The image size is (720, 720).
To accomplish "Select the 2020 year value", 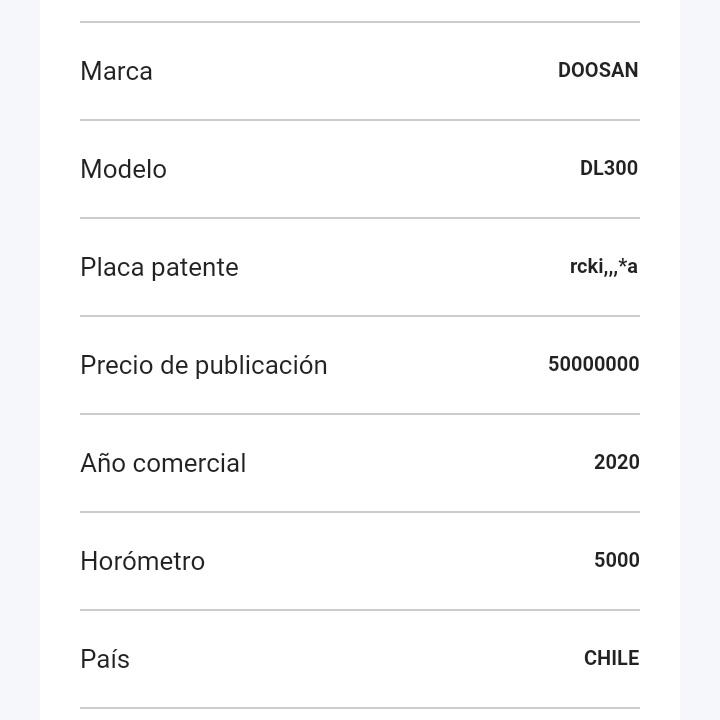I will 616,462.
